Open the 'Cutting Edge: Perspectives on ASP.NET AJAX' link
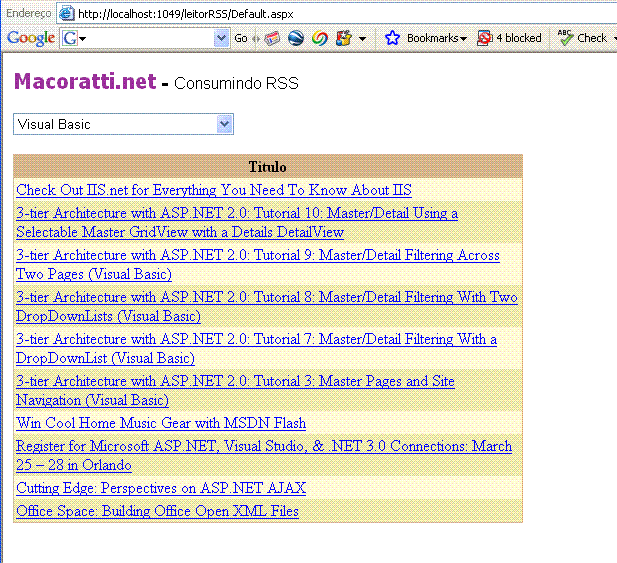 click(x=161, y=488)
